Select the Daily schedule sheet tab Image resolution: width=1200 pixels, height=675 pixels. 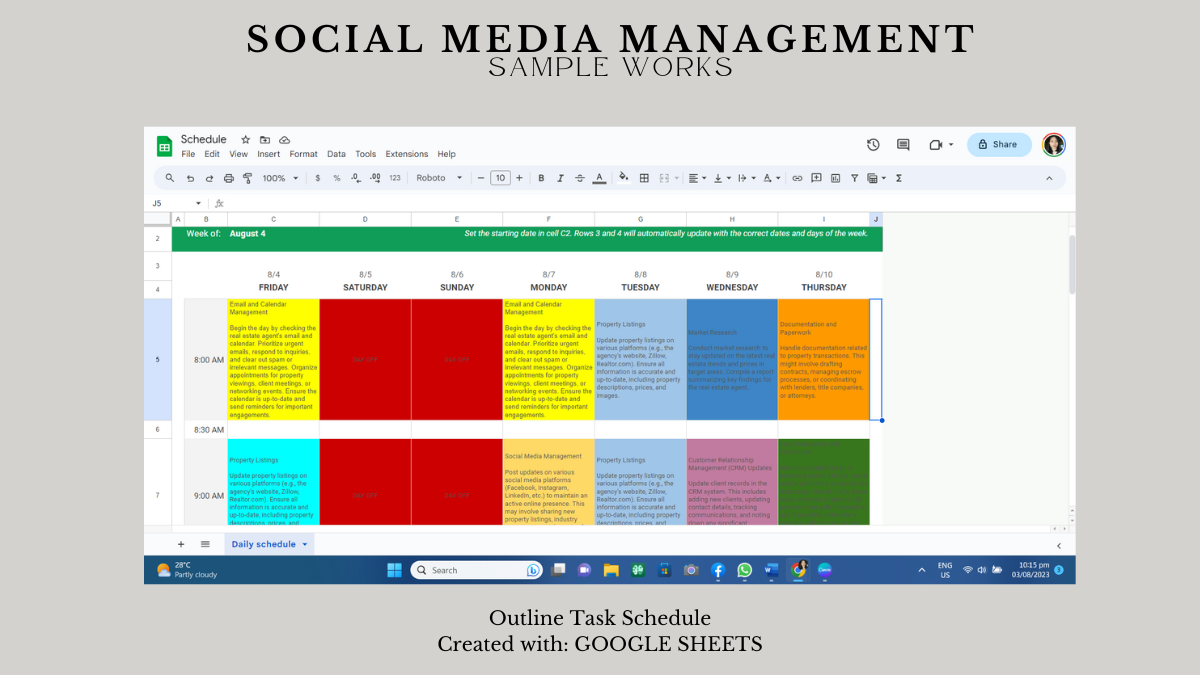tap(270, 544)
